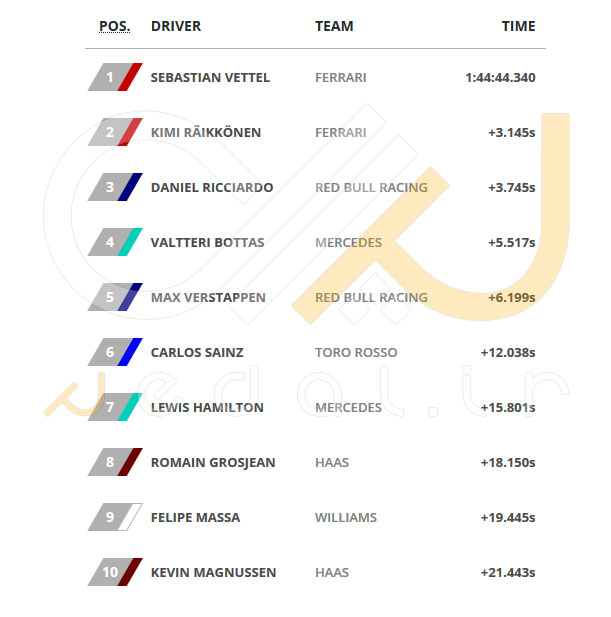Click the POS. column header

point(114,26)
